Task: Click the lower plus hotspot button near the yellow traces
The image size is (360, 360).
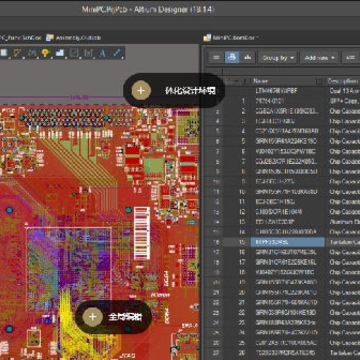Action: tap(92, 317)
